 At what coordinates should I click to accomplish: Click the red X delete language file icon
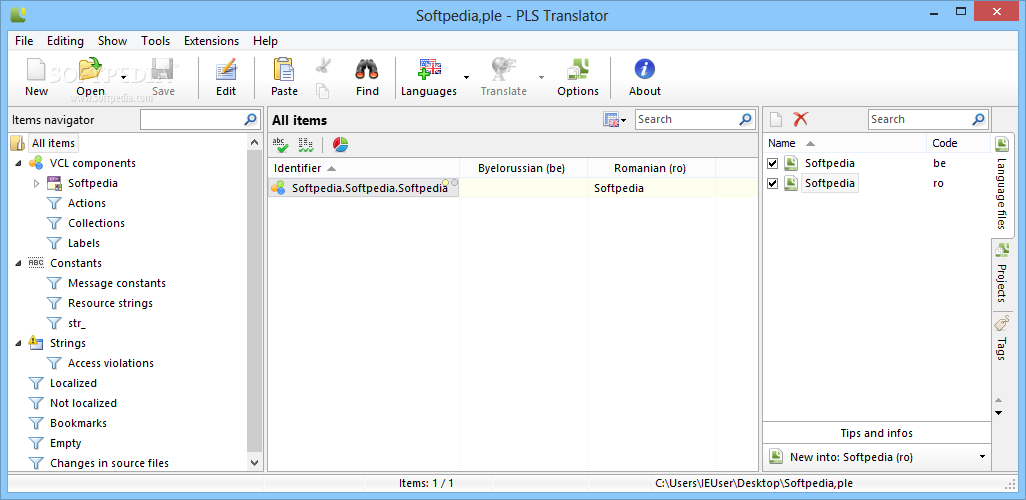pyautogui.click(x=800, y=119)
